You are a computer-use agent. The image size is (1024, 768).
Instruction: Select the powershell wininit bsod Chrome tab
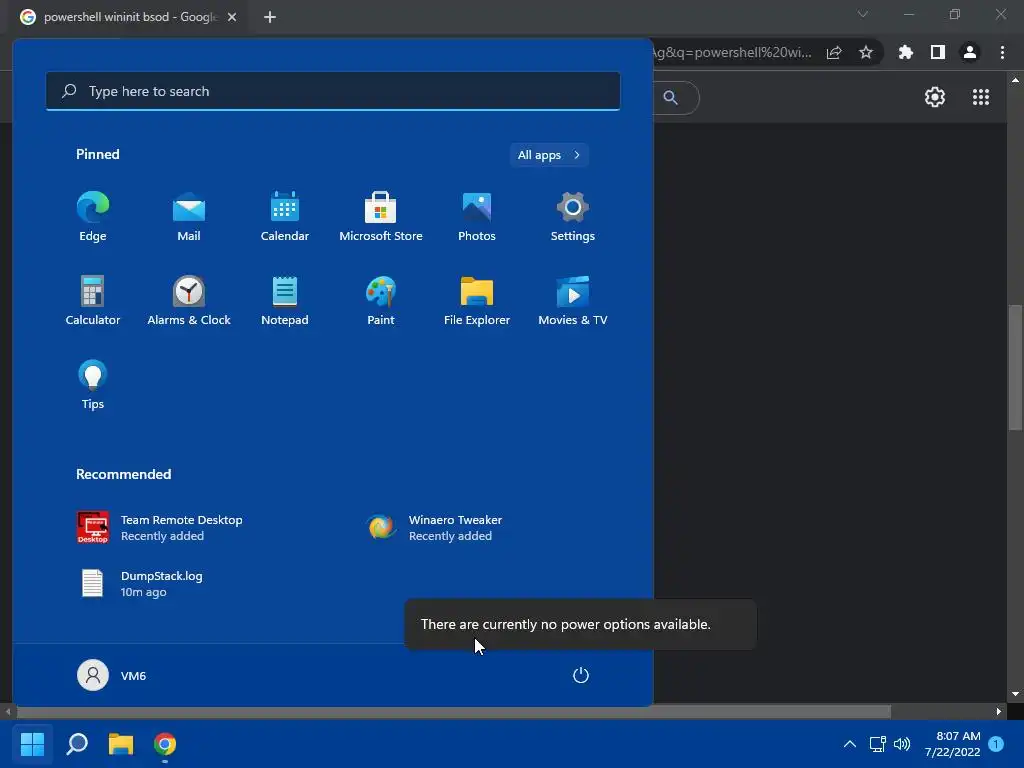(x=129, y=17)
